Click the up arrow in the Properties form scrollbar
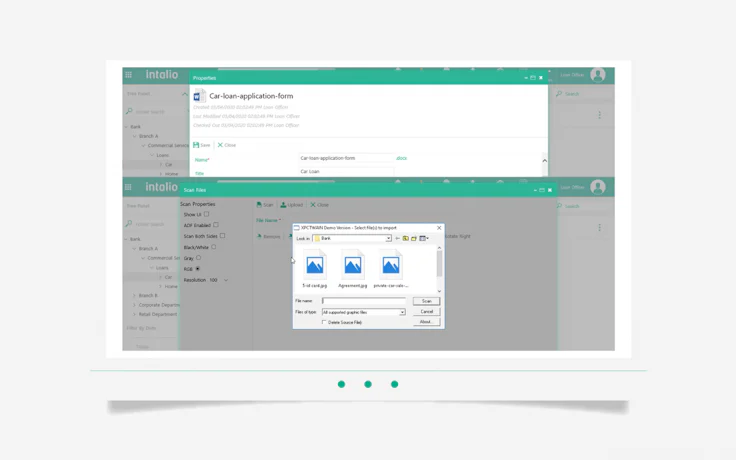The image size is (736, 460). pyautogui.click(x=544, y=161)
